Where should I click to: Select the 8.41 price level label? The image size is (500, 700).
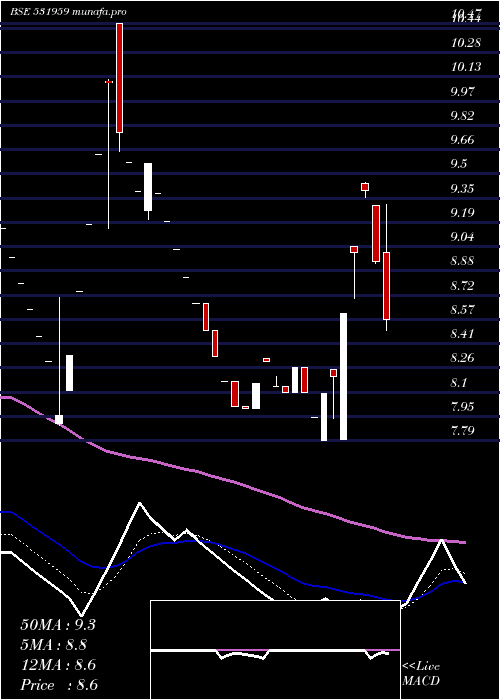pos(462,333)
